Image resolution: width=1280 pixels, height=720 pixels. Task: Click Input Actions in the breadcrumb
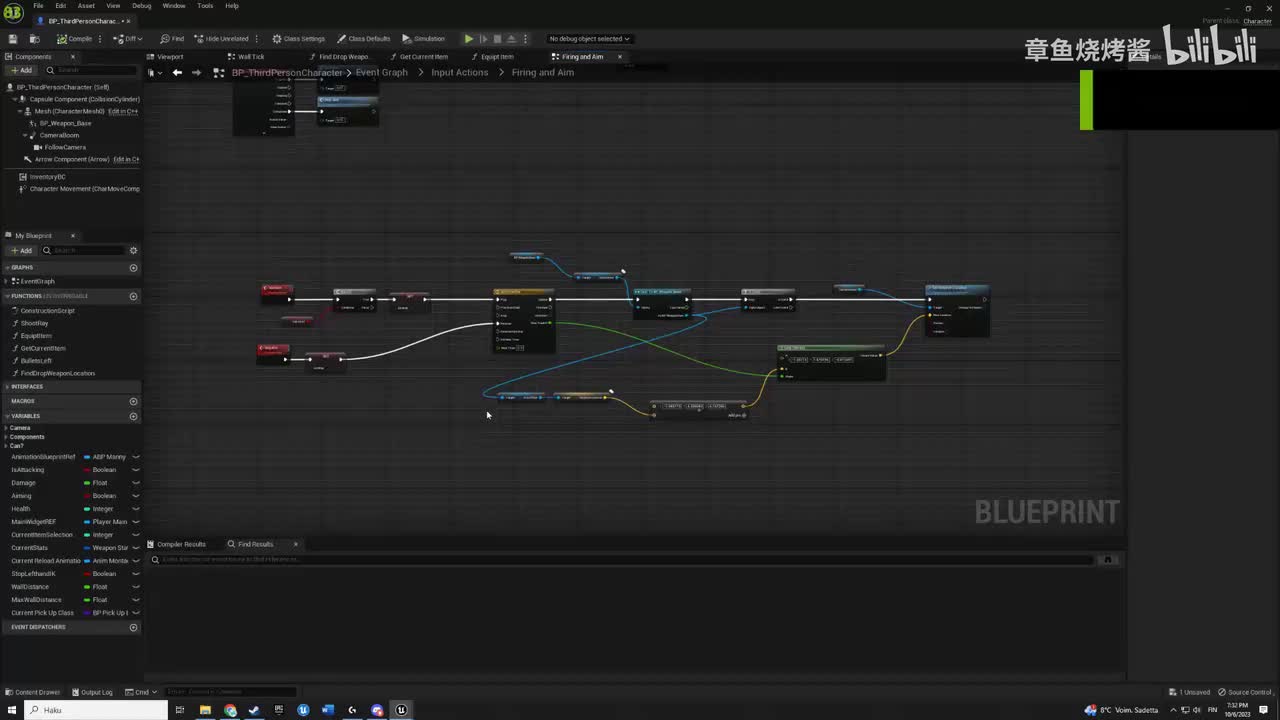pyautogui.click(x=460, y=73)
